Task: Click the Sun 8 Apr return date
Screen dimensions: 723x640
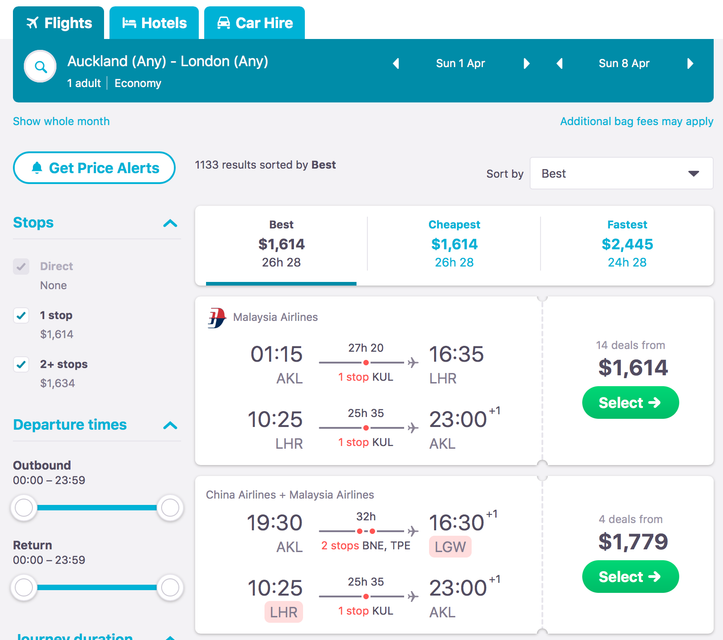Action: point(624,64)
